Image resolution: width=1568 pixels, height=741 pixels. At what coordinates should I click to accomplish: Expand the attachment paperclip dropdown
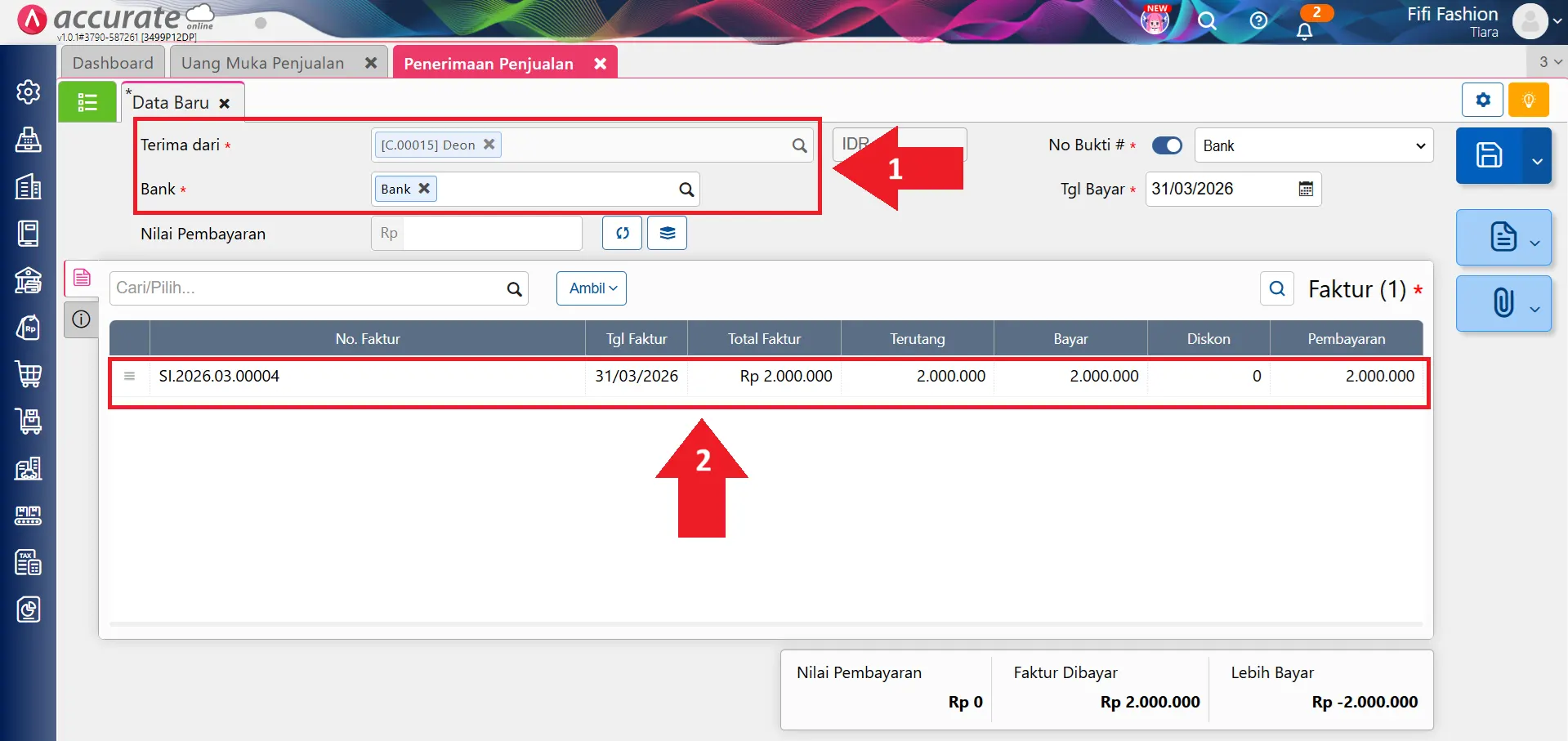[1534, 308]
